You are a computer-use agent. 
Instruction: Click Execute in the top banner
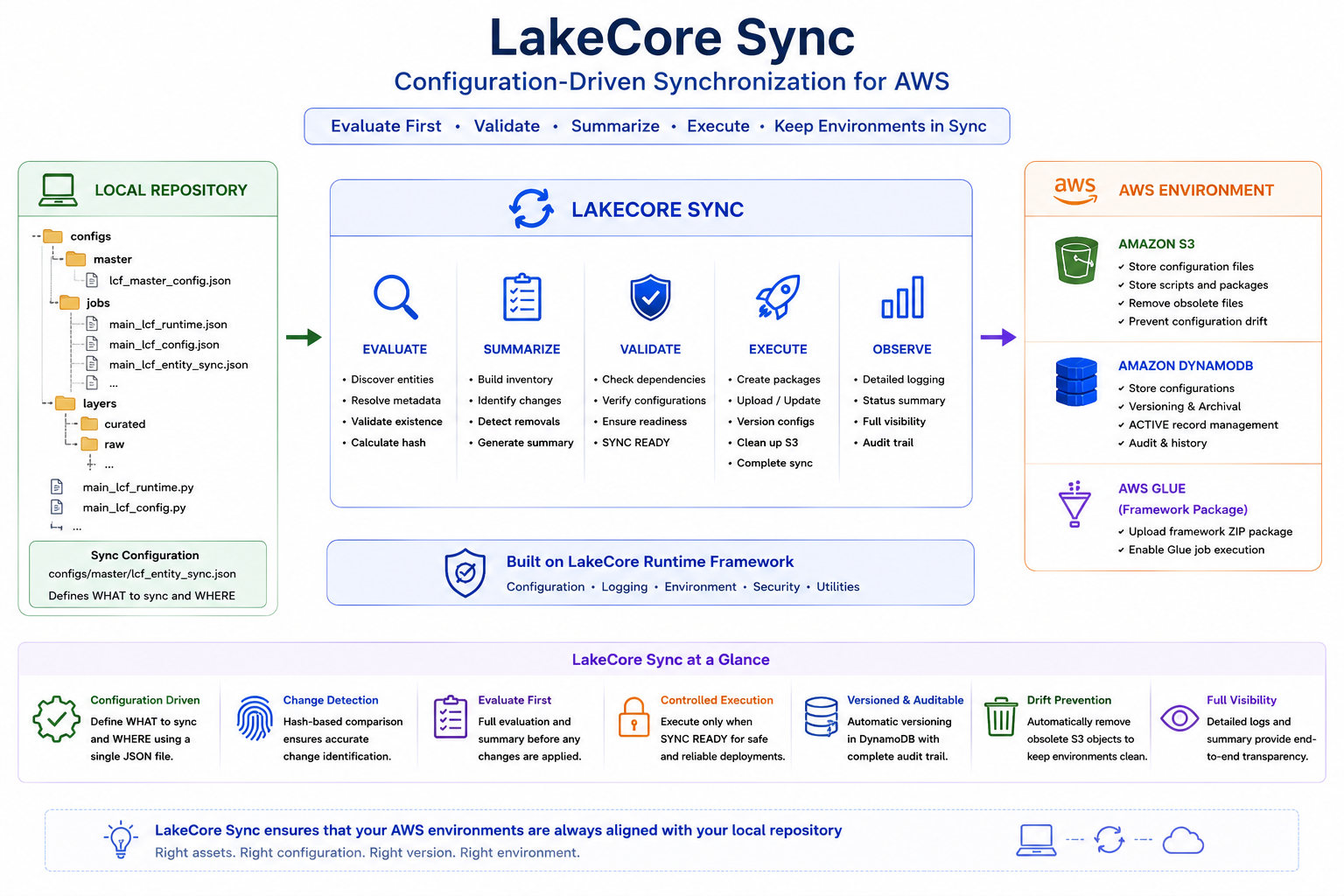coord(718,126)
